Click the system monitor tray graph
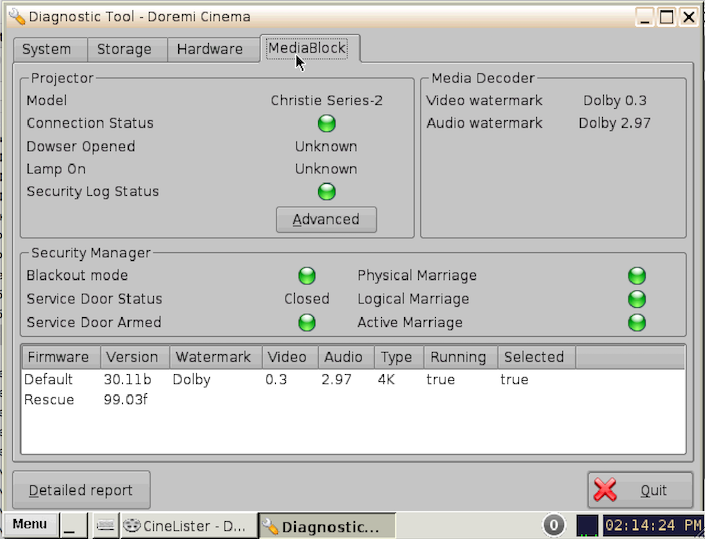 click(x=587, y=526)
